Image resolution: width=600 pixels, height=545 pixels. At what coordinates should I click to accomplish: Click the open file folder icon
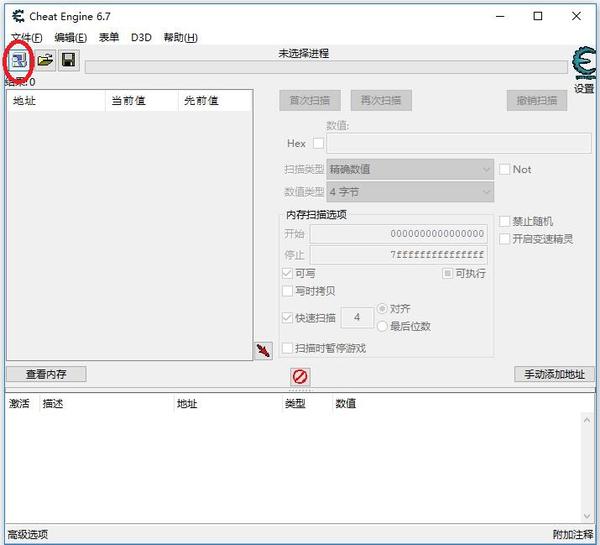click(x=46, y=60)
